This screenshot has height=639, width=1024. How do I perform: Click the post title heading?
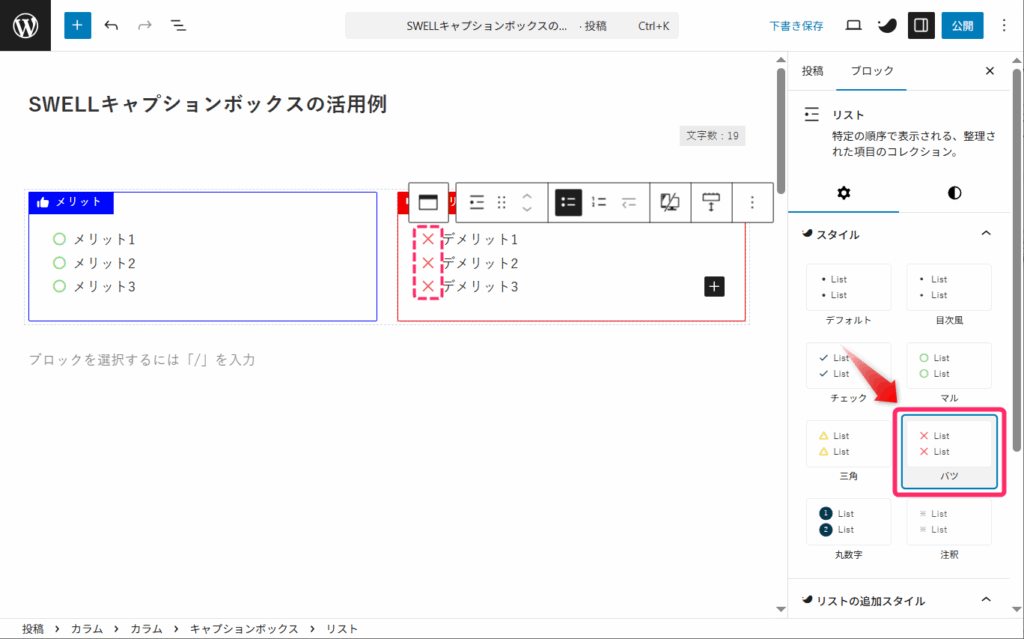[x=208, y=104]
